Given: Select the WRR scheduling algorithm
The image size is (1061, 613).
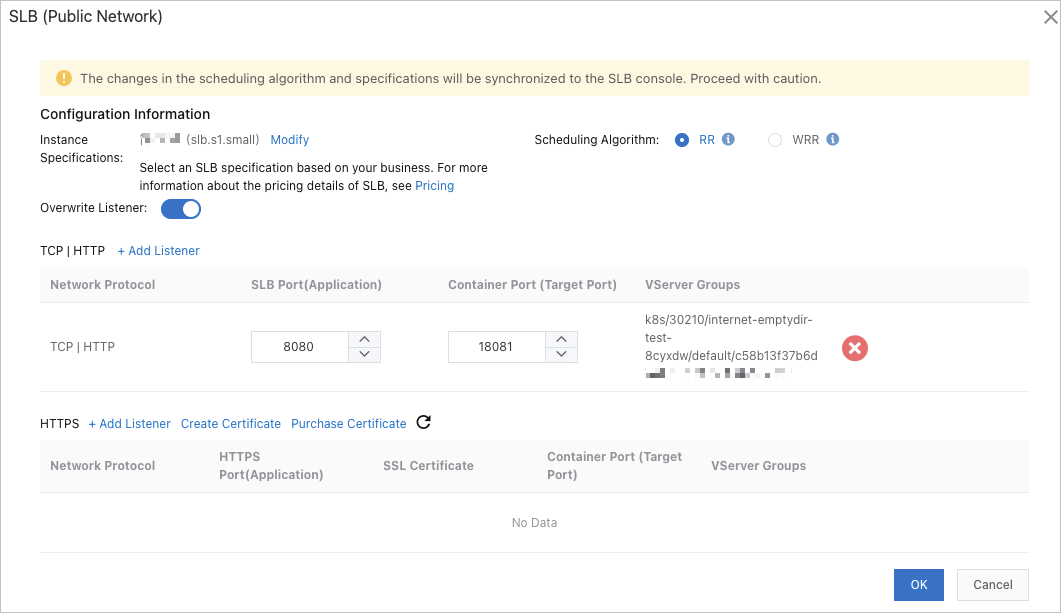Looking at the screenshot, I should pyautogui.click(x=775, y=140).
